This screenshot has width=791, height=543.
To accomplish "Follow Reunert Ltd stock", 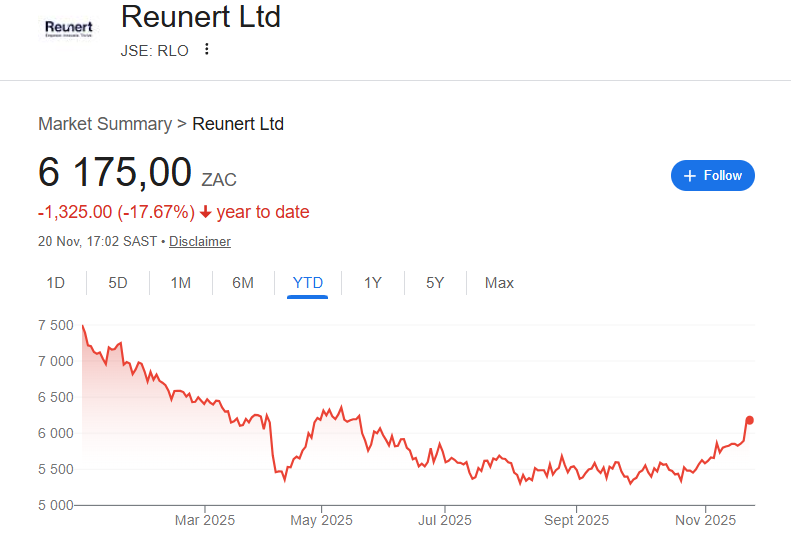I will pos(712,176).
